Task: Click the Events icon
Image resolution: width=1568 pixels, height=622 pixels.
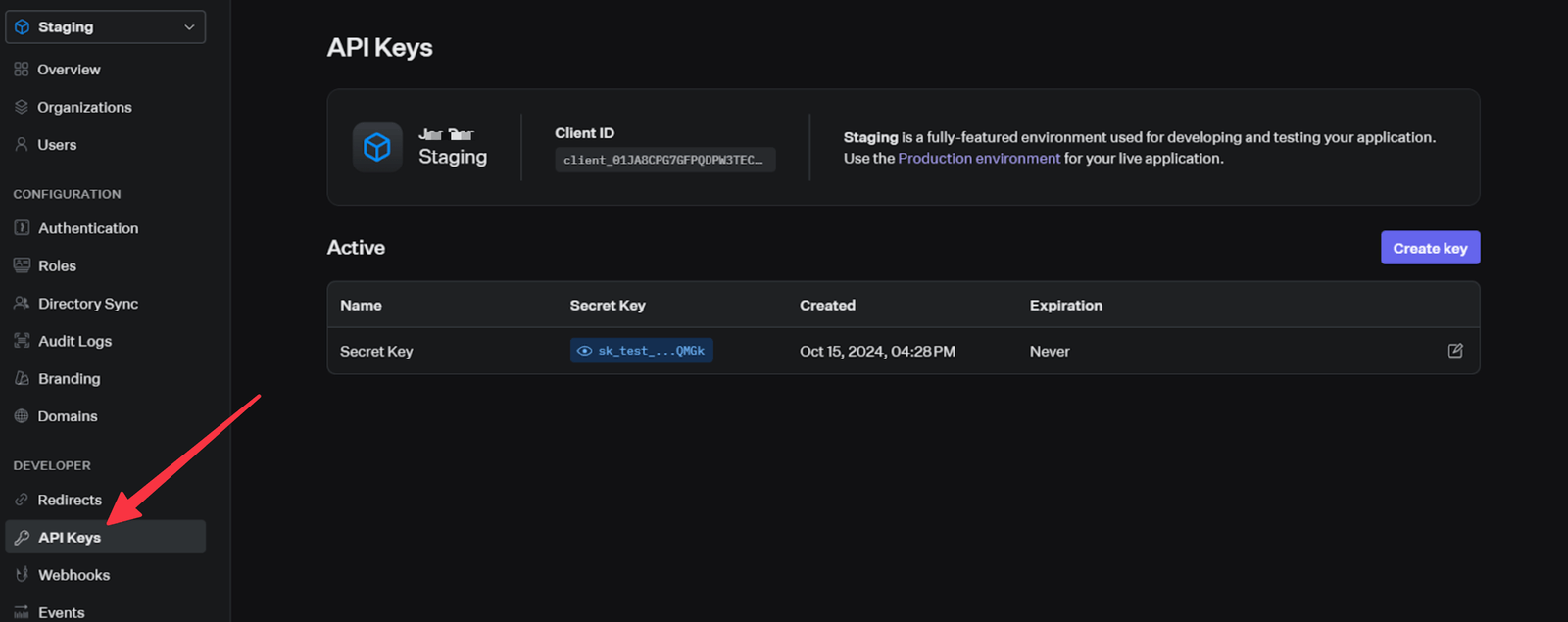Action: pos(22,612)
